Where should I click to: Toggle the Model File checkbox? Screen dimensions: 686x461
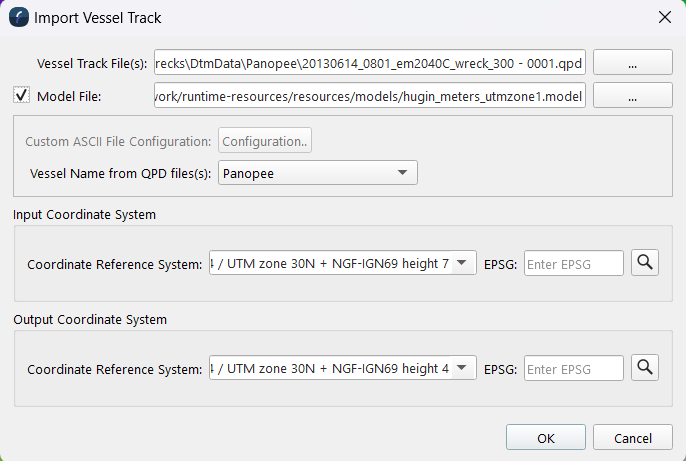tap(21, 96)
